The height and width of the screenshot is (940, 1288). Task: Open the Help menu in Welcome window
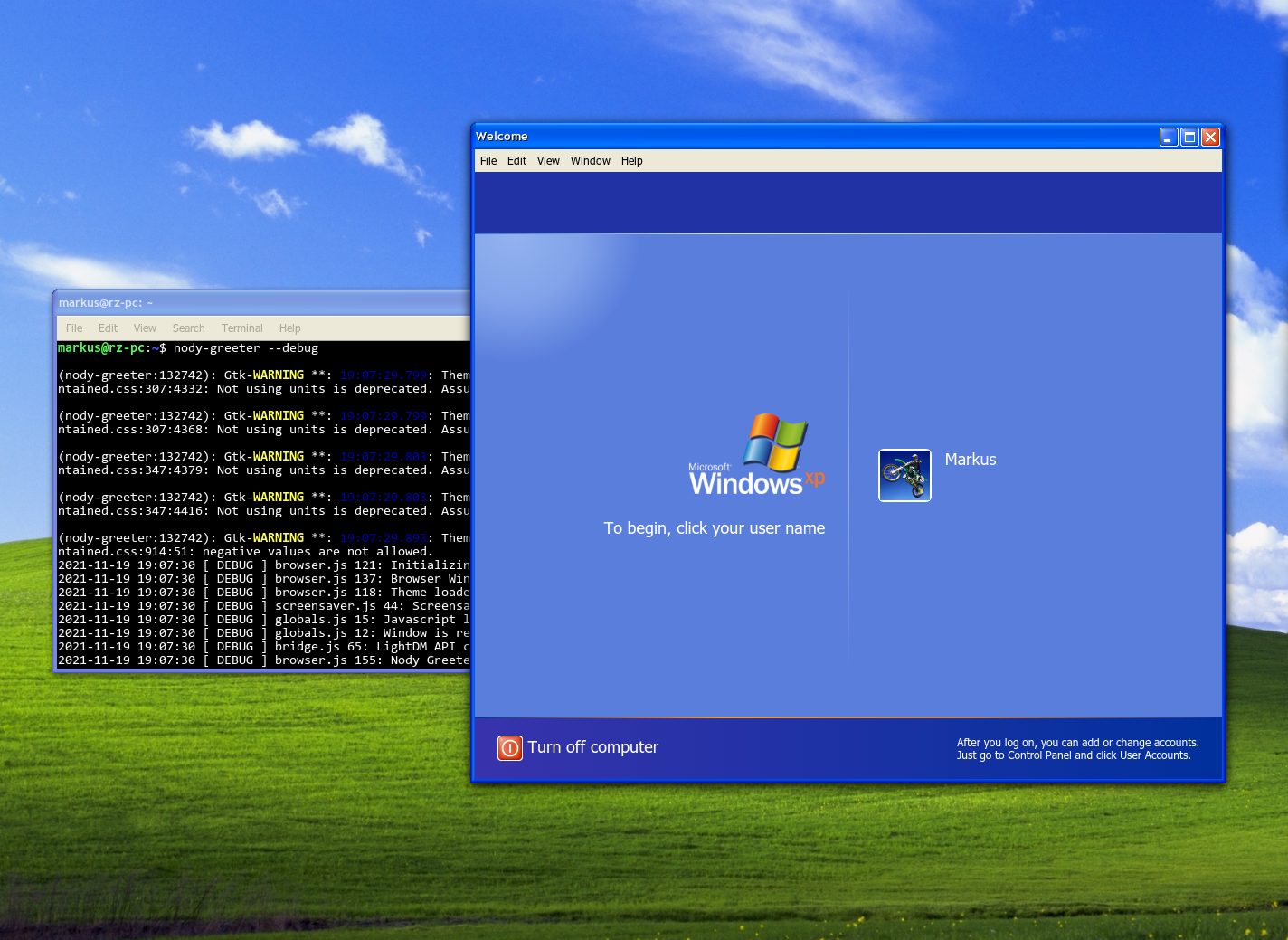point(632,161)
